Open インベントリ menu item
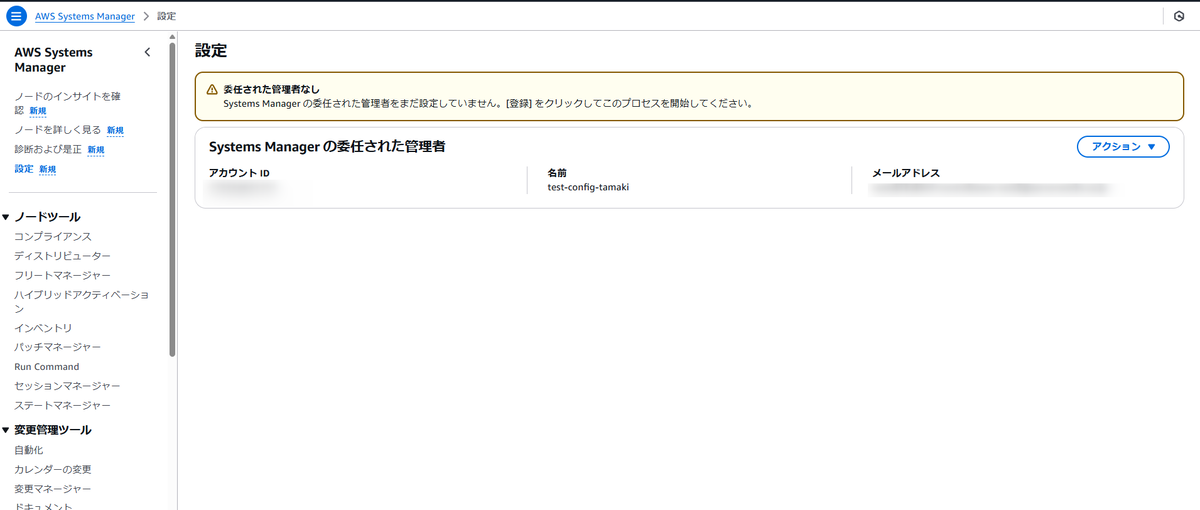Image resolution: width=1200 pixels, height=510 pixels. (43, 328)
